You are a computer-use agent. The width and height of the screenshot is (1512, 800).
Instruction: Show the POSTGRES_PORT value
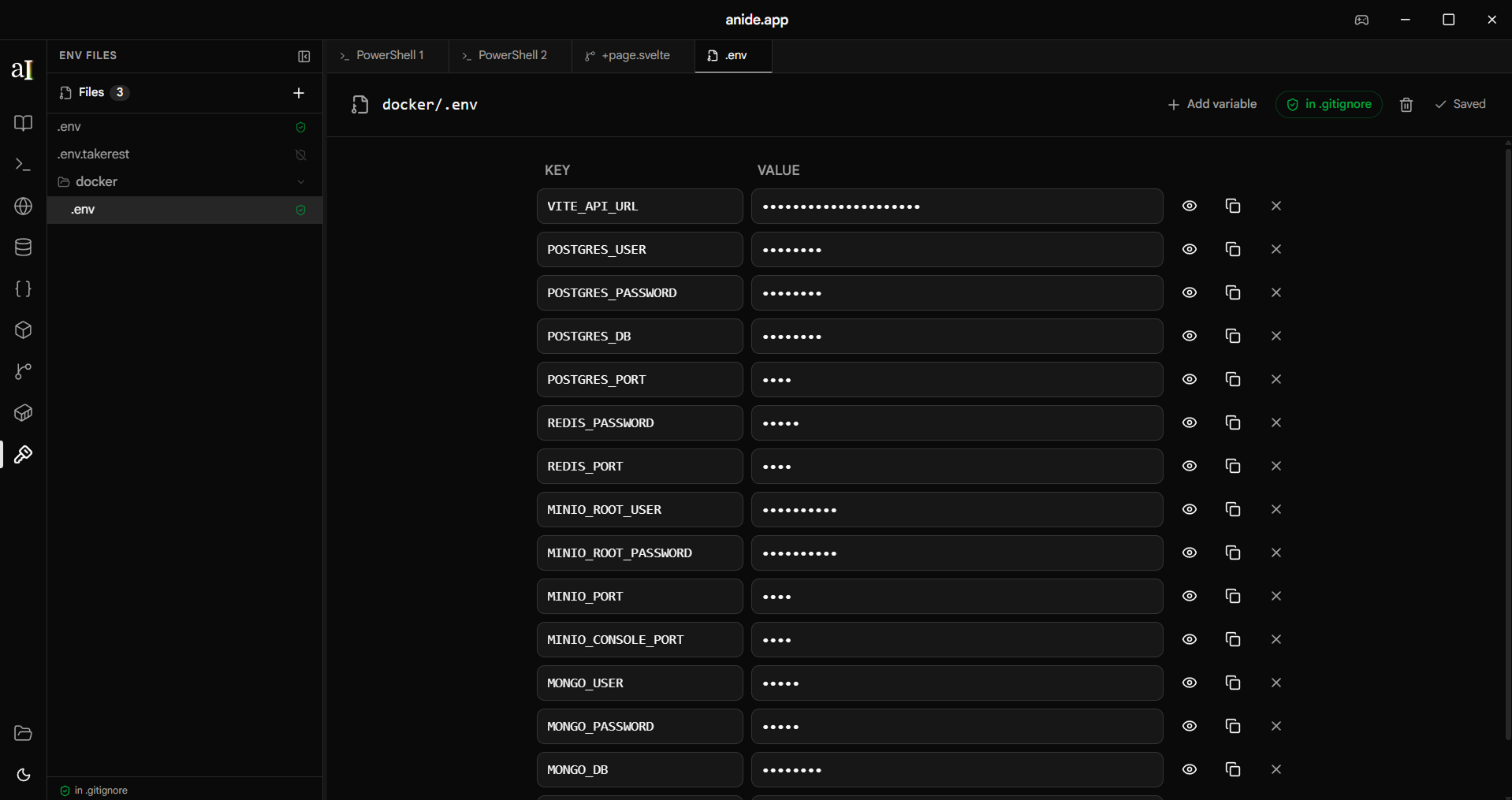pyautogui.click(x=1190, y=380)
